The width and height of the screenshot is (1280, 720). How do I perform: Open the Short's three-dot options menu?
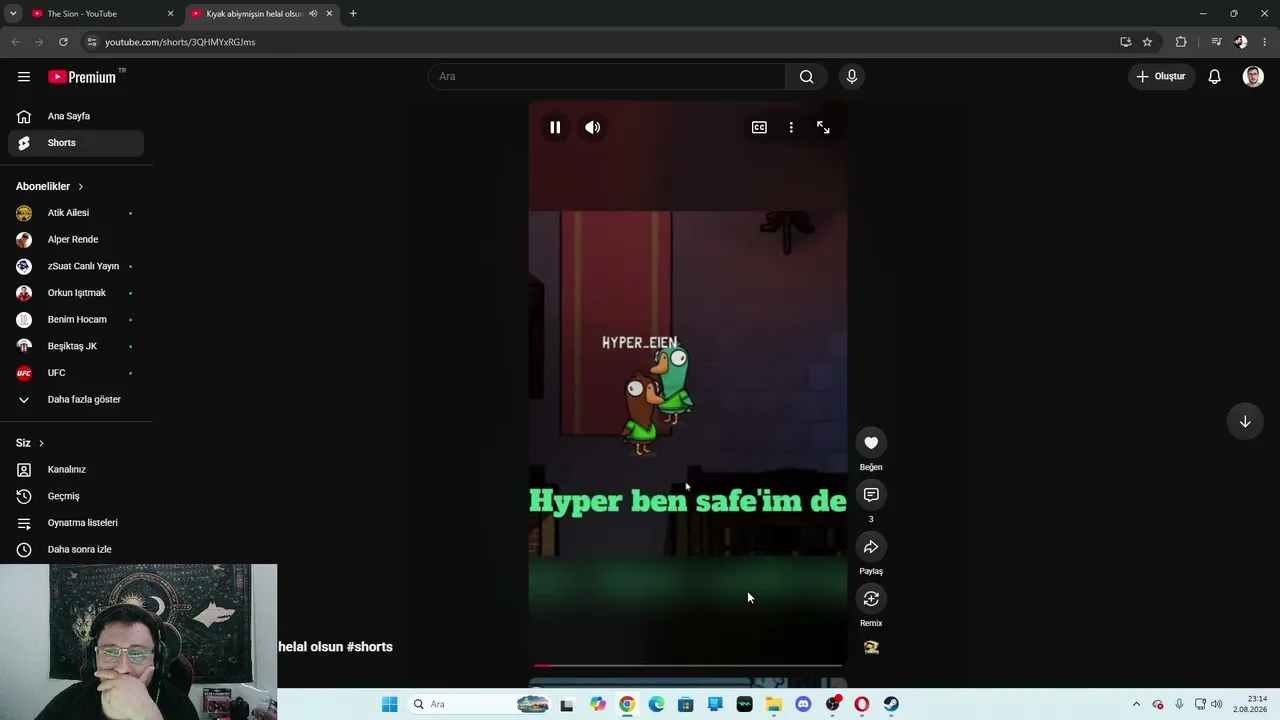[x=791, y=127]
